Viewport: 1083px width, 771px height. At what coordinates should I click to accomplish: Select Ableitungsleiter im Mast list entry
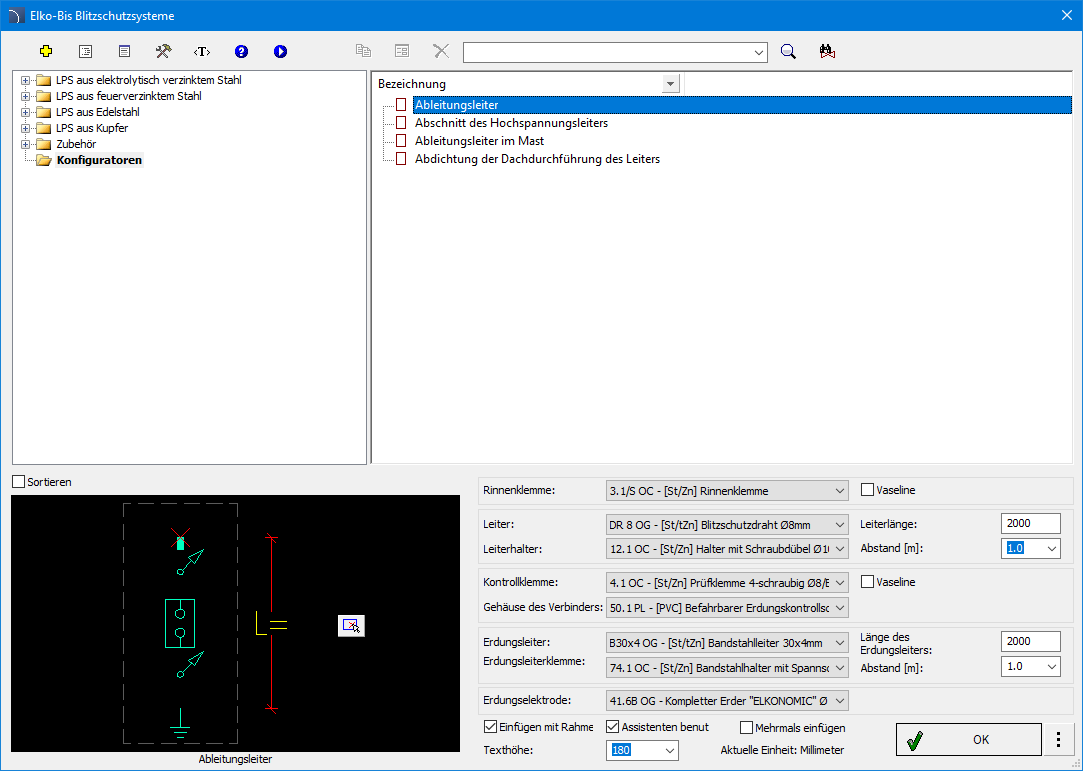pyautogui.click(x=479, y=141)
